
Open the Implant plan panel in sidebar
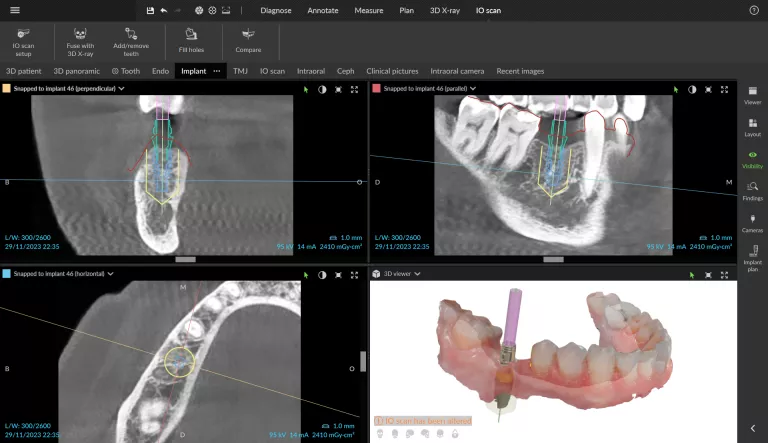coord(752,258)
